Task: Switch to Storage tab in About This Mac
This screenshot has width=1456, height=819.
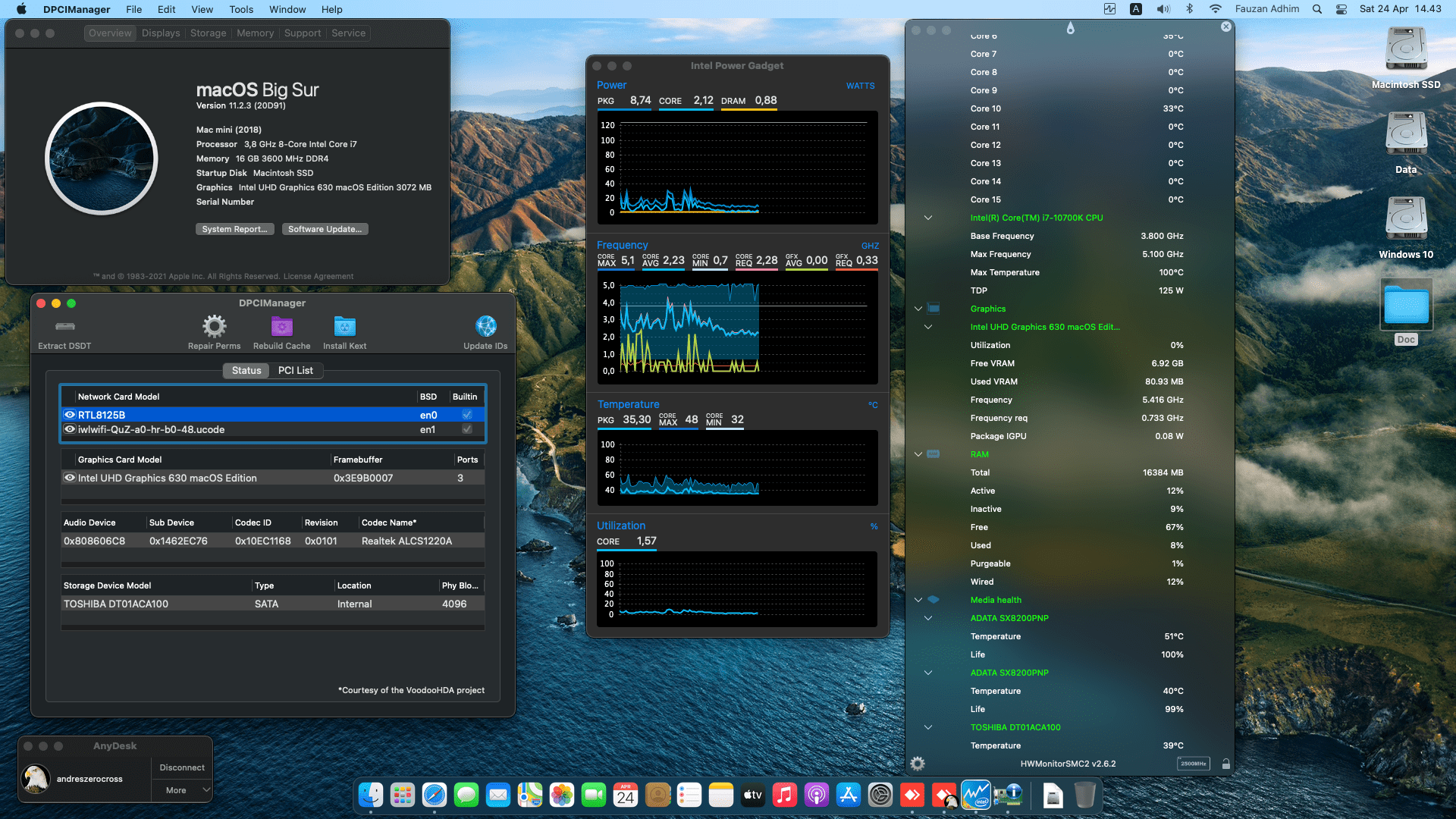Action: pyautogui.click(x=208, y=33)
